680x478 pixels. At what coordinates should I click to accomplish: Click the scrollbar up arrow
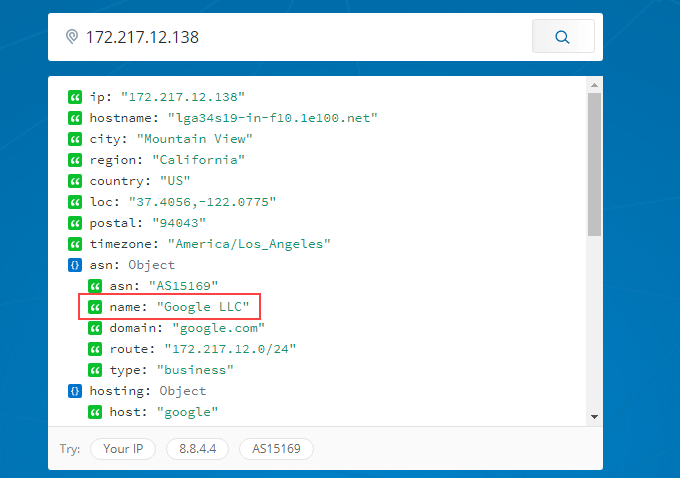click(x=595, y=85)
